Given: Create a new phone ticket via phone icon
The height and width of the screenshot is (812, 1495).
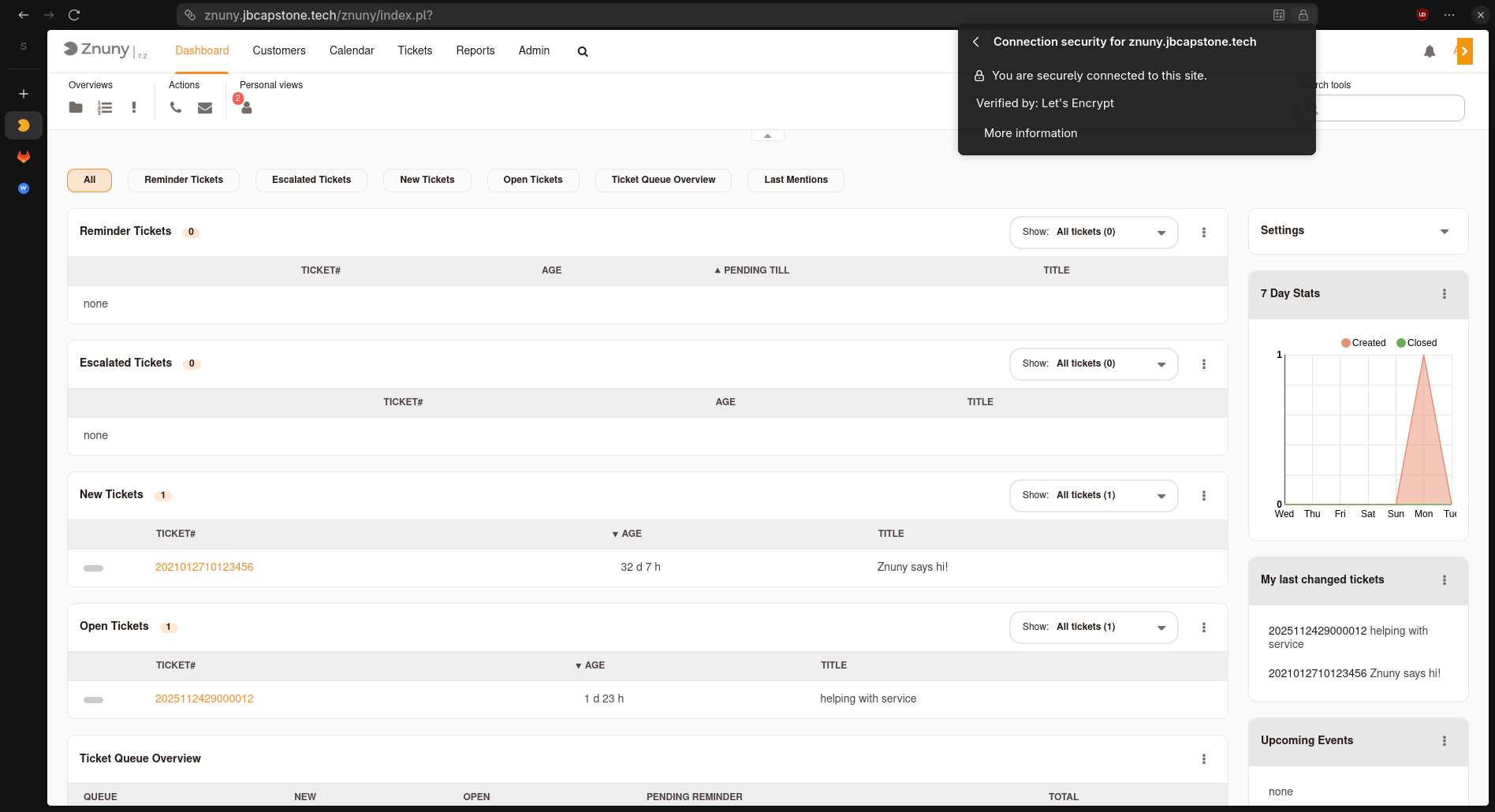Looking at the screenshot, I should pos(176,107).
